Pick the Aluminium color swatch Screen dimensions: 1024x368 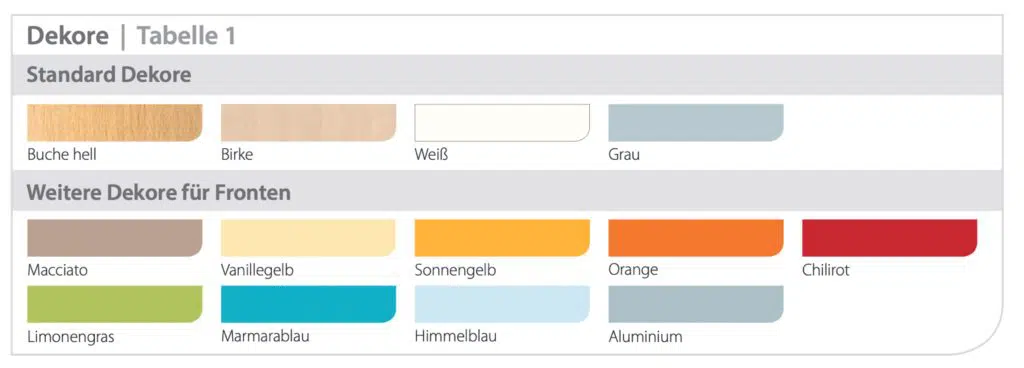[x=696, y=304]
